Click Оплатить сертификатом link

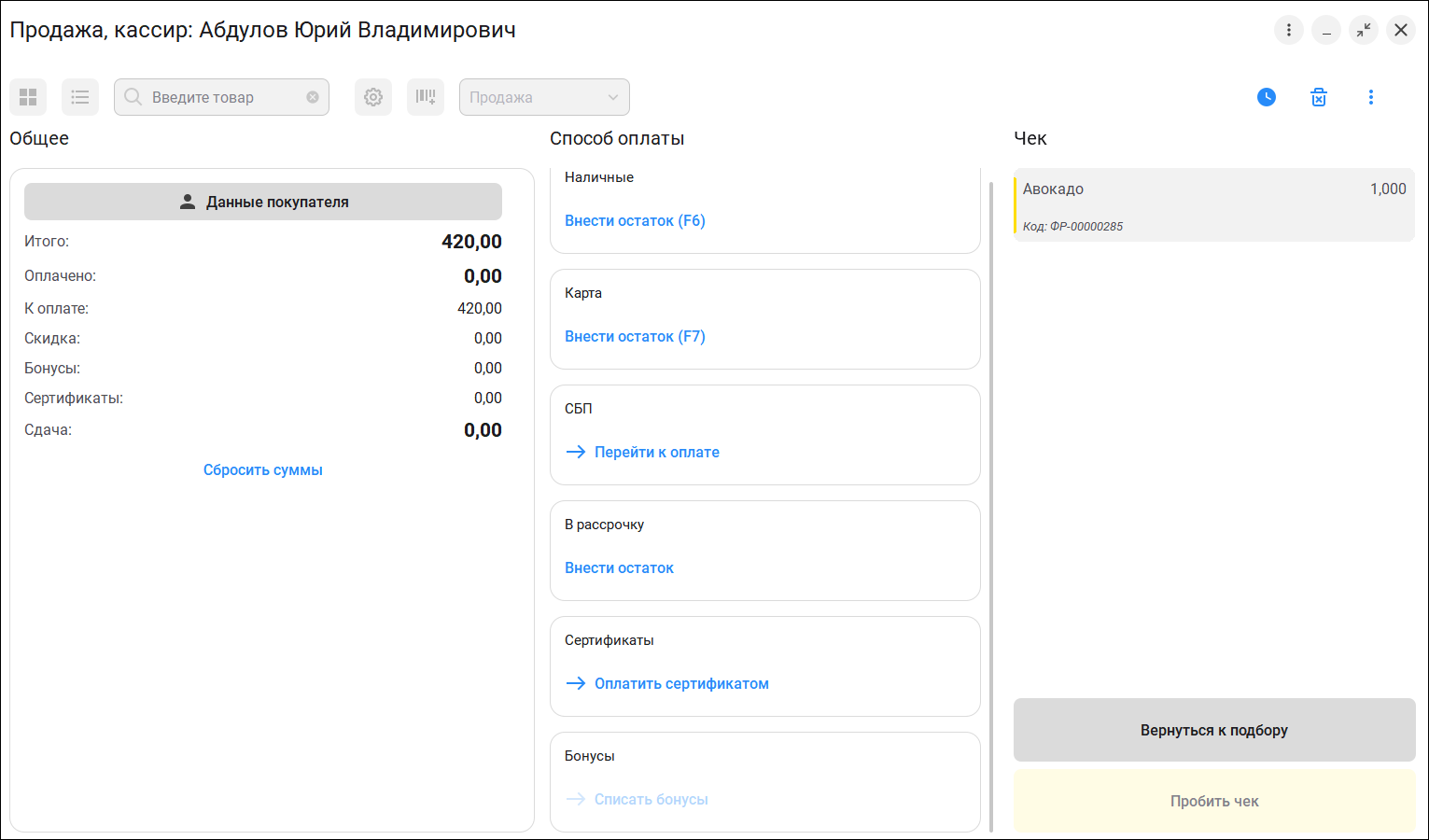[x=681, y=684]
